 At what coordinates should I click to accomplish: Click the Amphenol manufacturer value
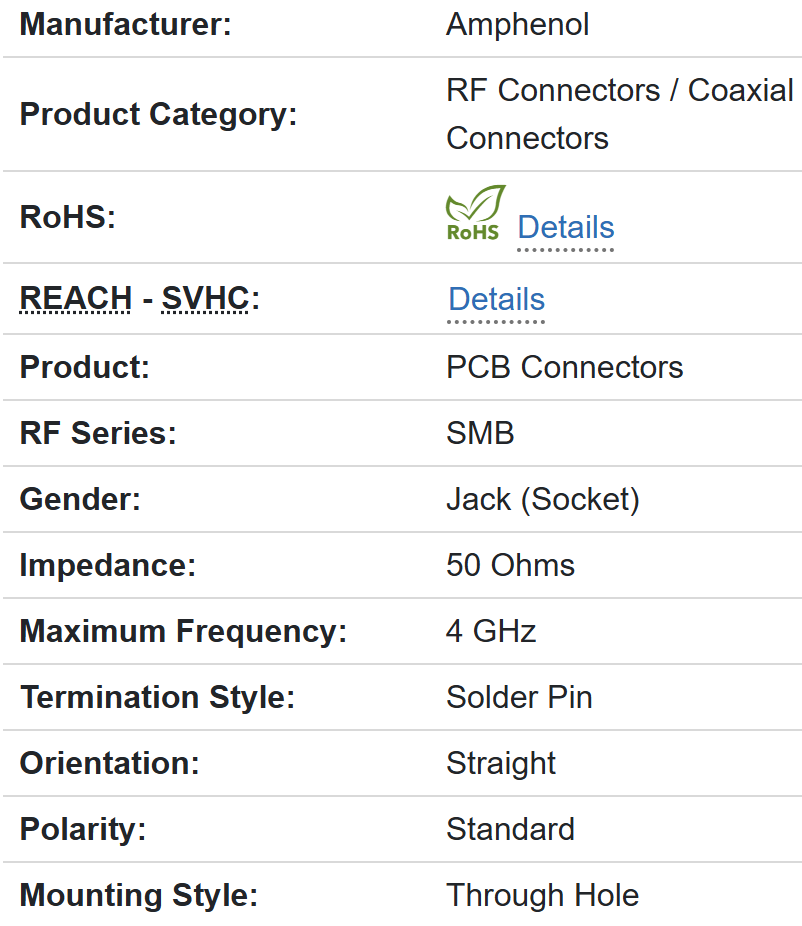click(x=517, y=25)
